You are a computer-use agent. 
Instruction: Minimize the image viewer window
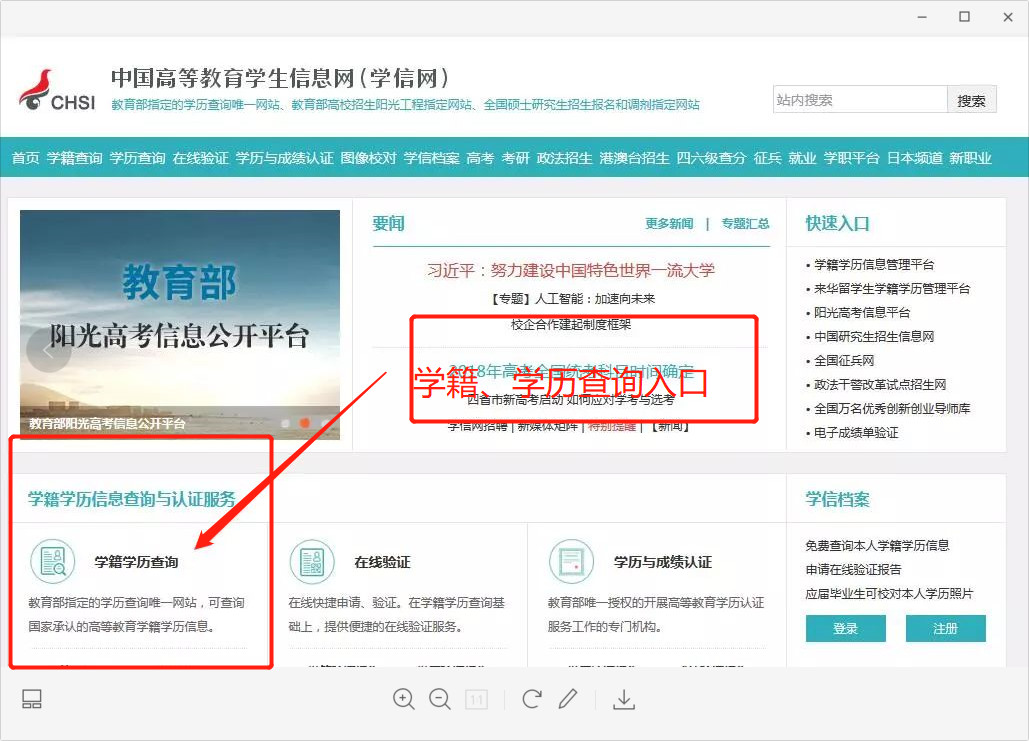coord(922,17)
